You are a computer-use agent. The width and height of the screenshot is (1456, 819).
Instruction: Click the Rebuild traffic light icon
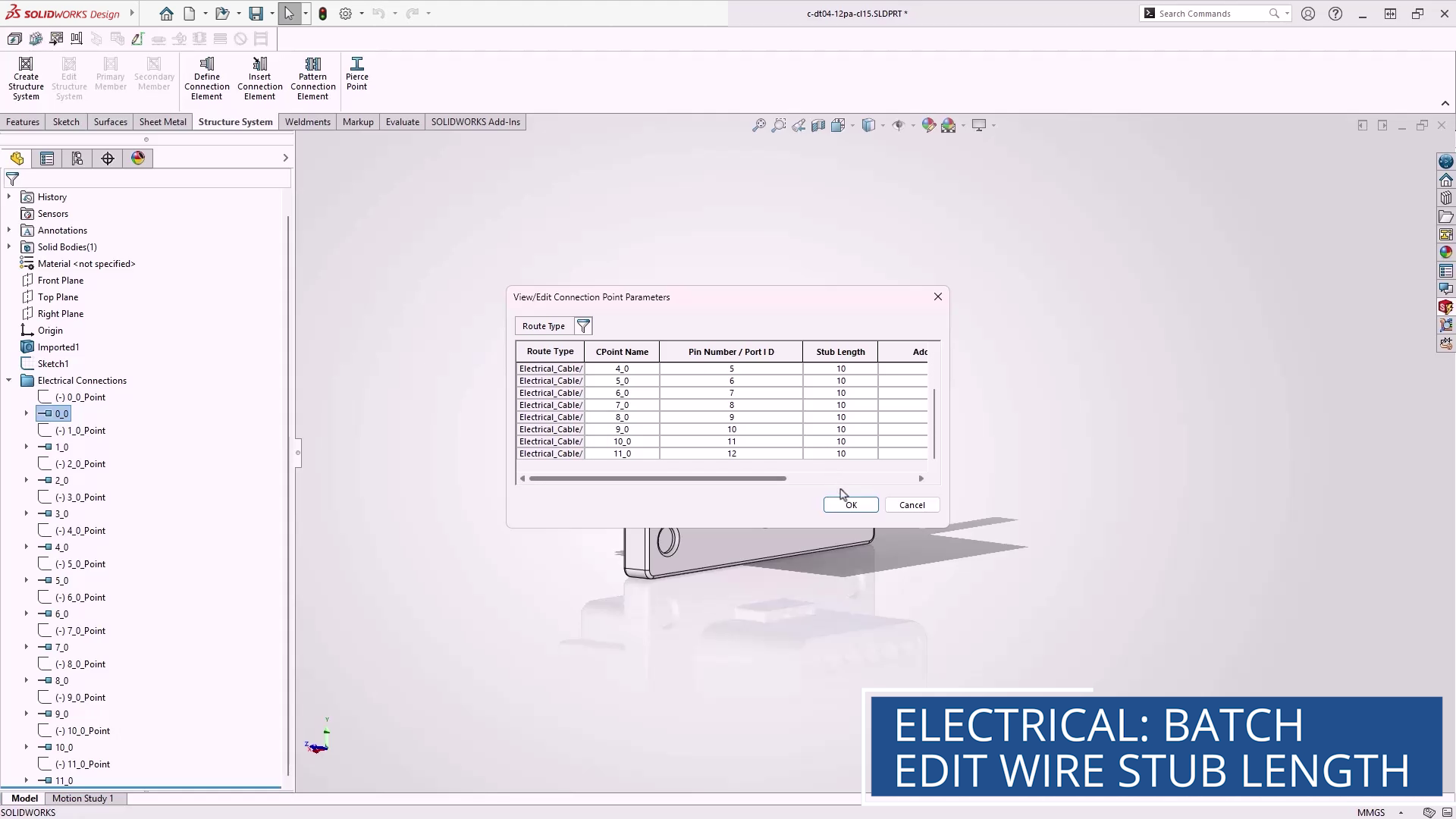(x=323, y=14)
